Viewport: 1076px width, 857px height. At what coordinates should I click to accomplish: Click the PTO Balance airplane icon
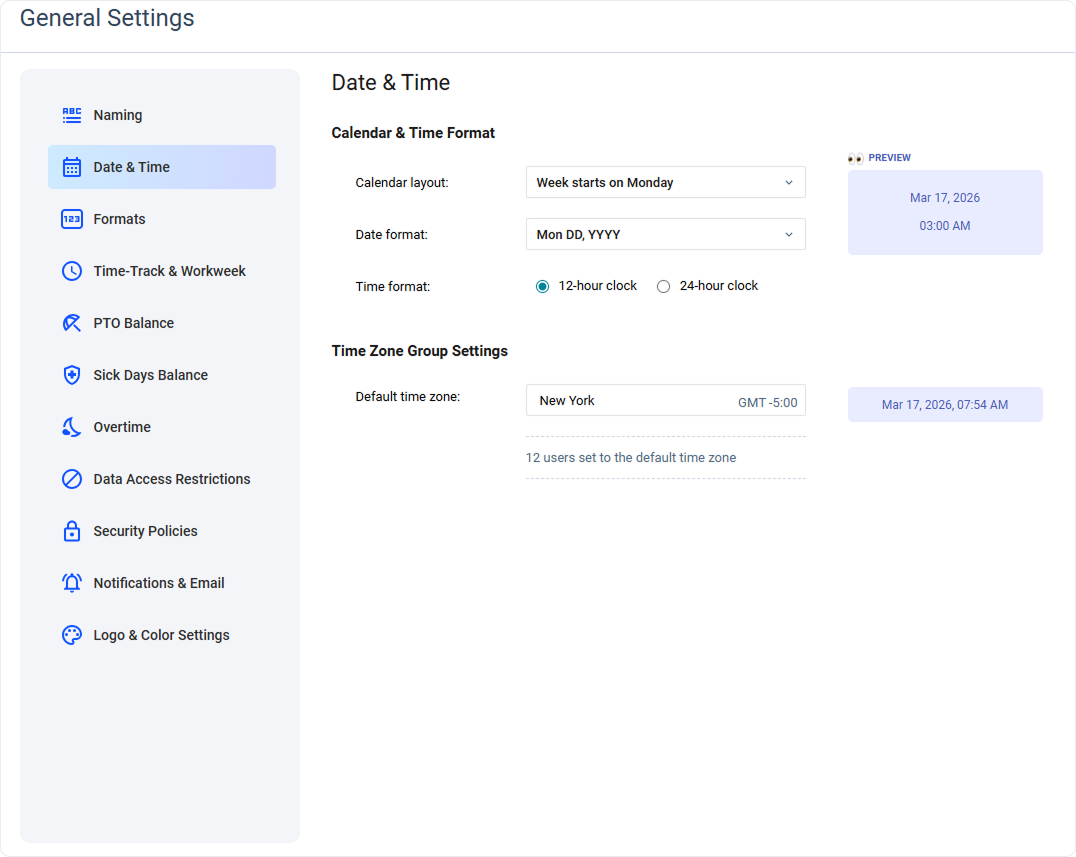click(x=71, y=323)
